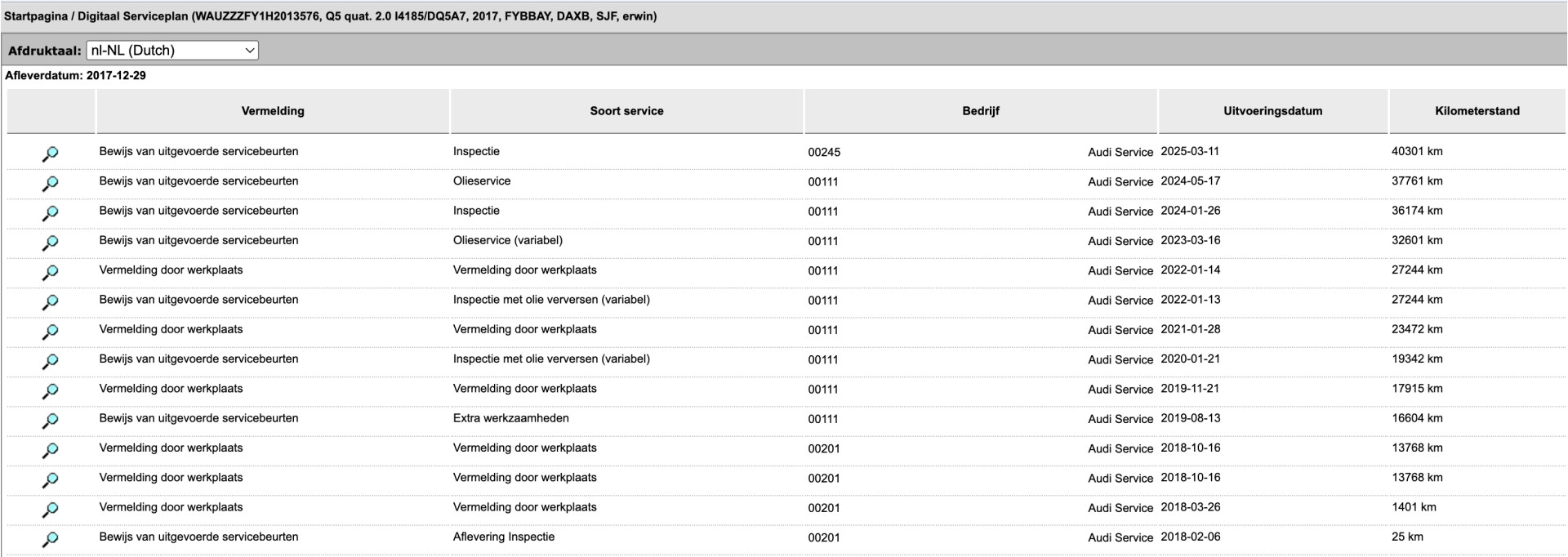This screenshot has width=1568, height=557.
Task: Select date 2019-11-21
Action: [x=1191, y=389]
